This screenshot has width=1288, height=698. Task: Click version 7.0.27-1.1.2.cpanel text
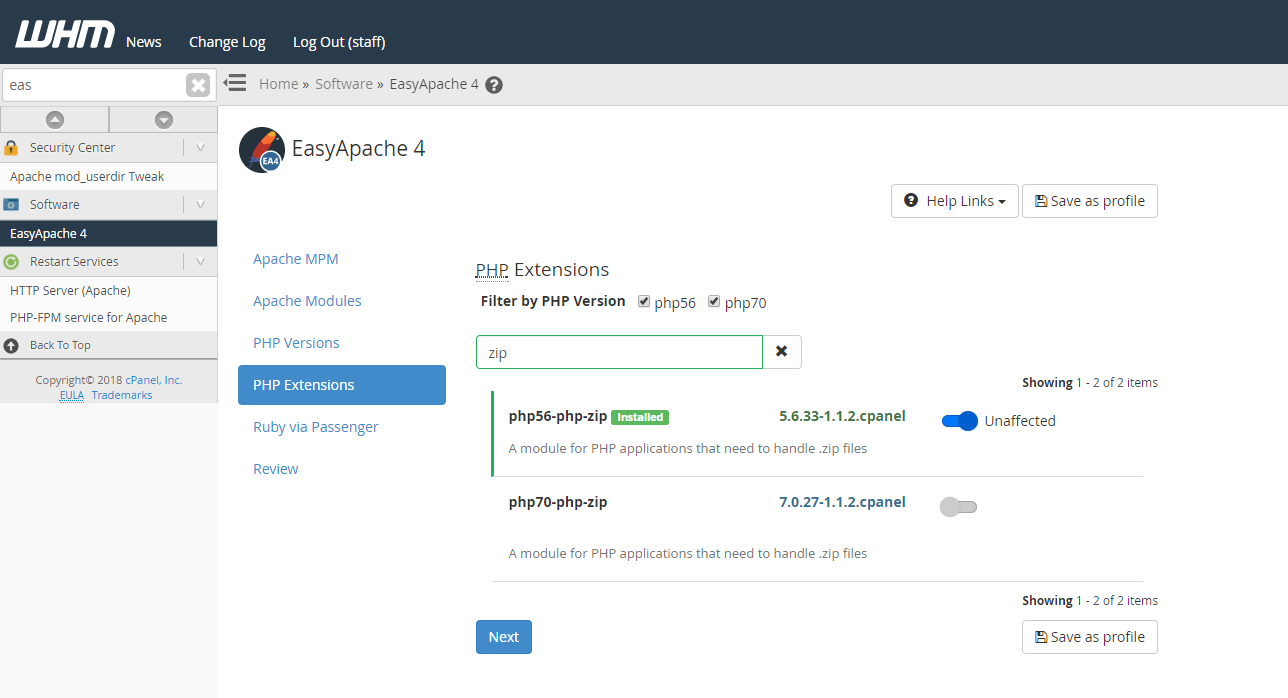click(842, 502)
